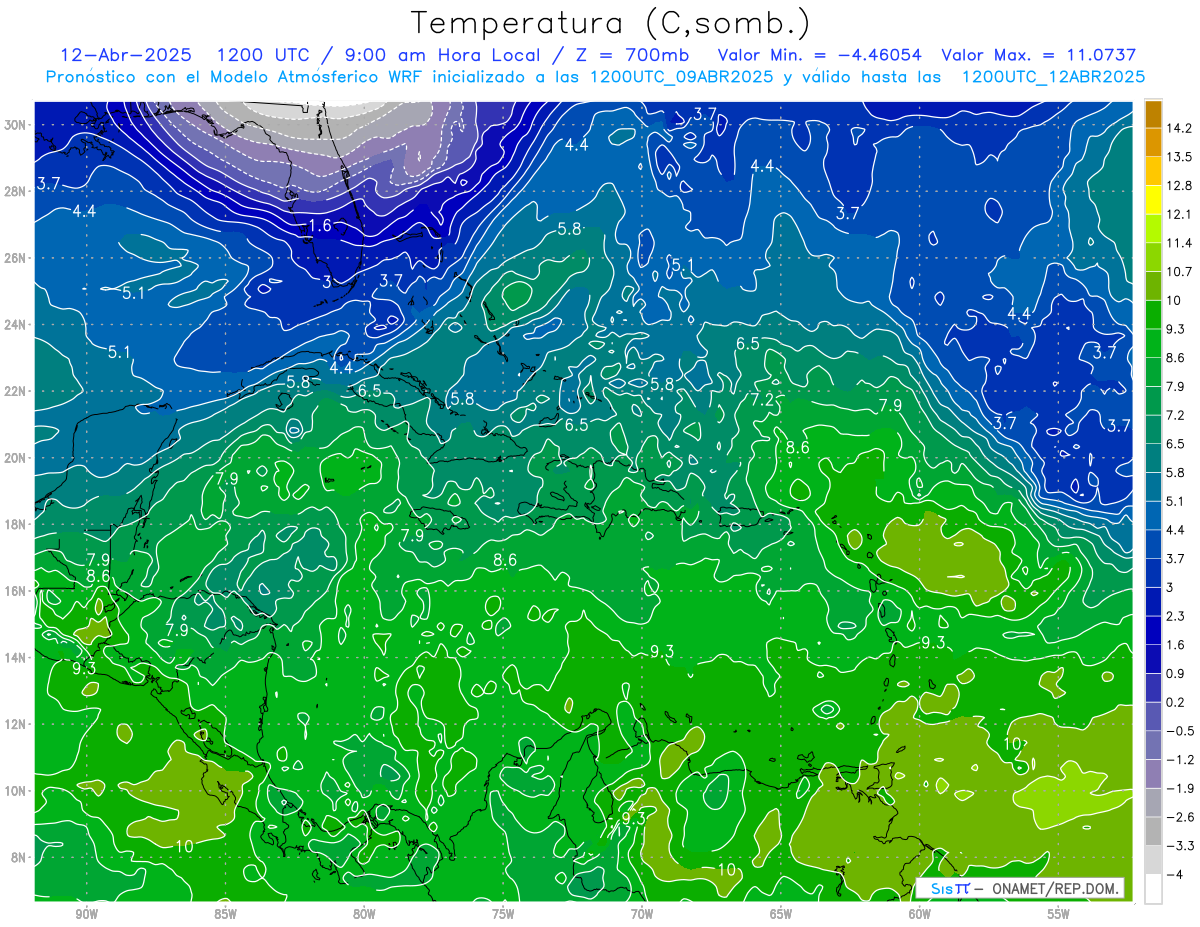The width and height of the screenshot is (1200, 927).
Task: Click the '1.6' contour label on the map
Action: pyautogui.click(x=320, y=226)
